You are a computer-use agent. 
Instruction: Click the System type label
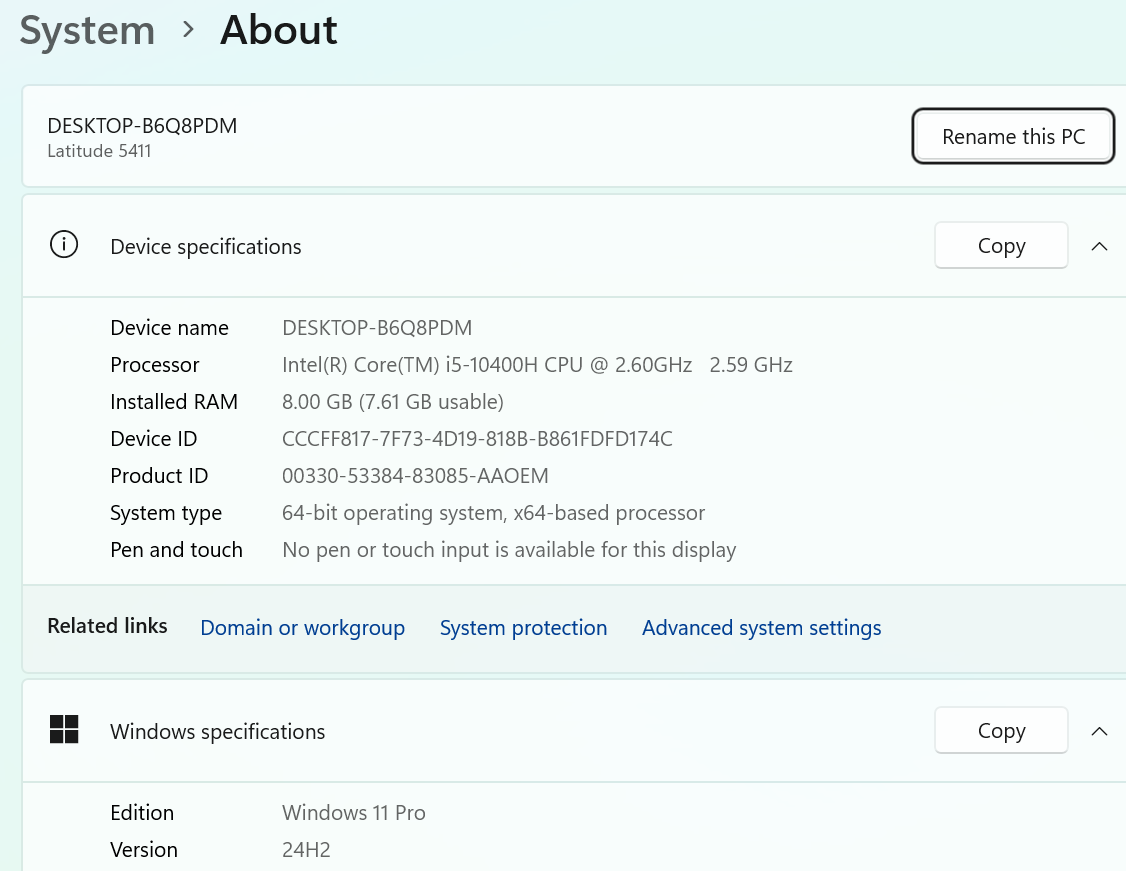[166, 513]
